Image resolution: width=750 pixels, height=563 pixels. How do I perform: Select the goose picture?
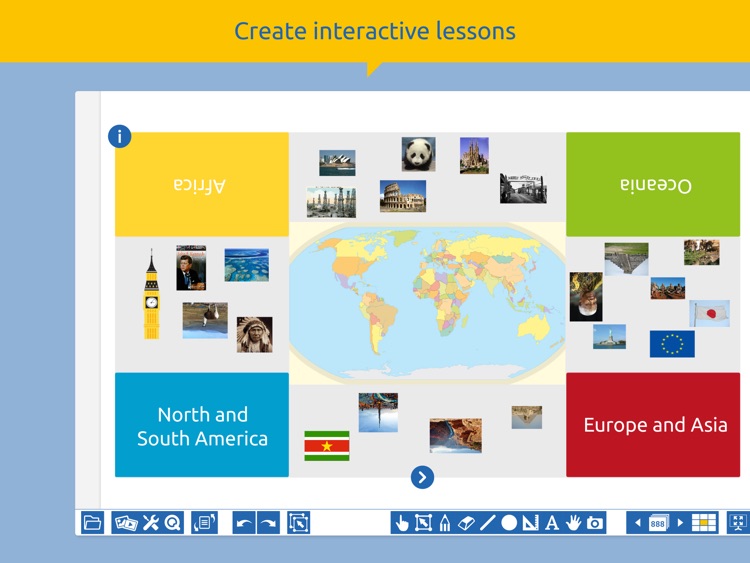click(205, 320)
